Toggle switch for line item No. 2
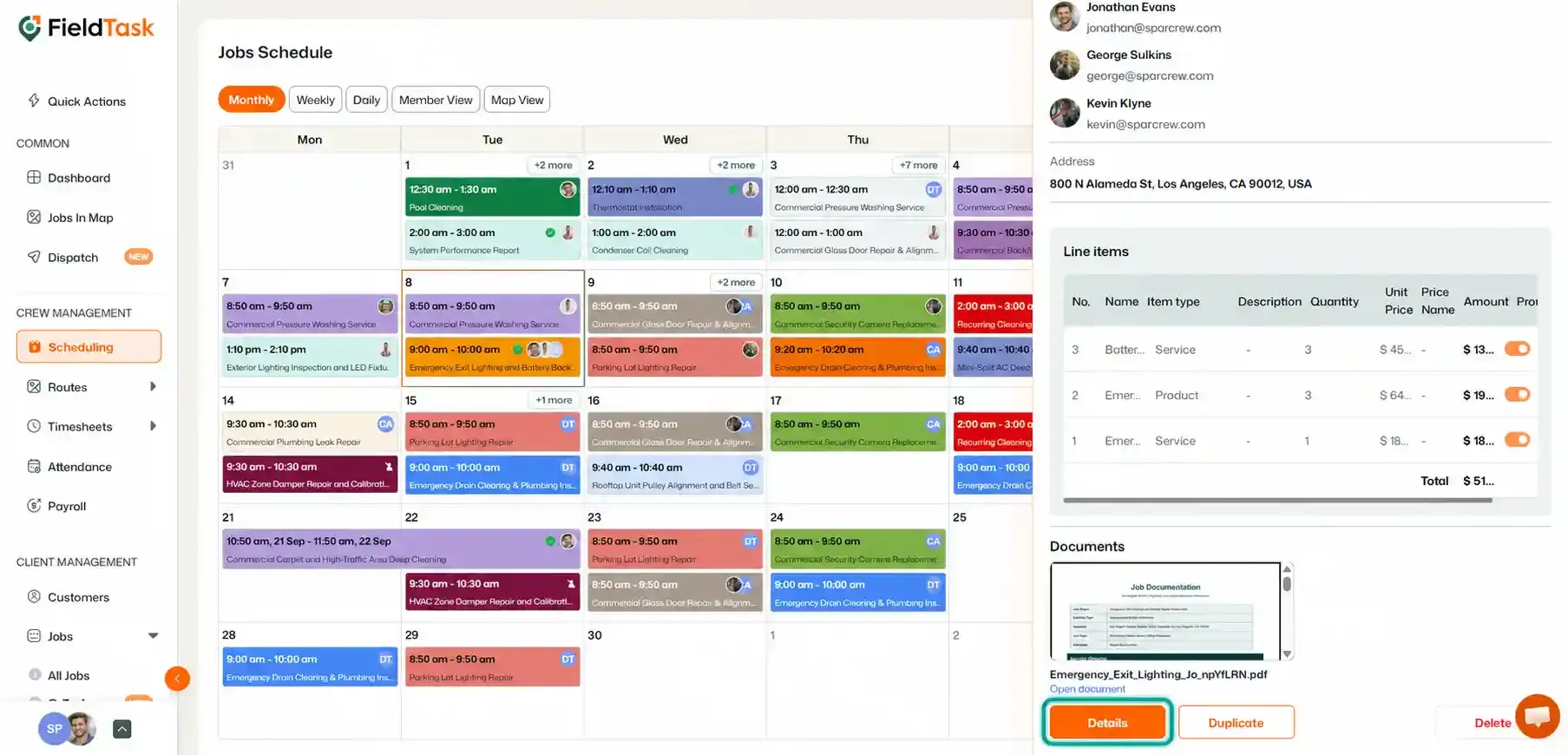Image resolution: width=1568 pixels, height=755 pixels. pyautogui.click(x=1517, y=395)
